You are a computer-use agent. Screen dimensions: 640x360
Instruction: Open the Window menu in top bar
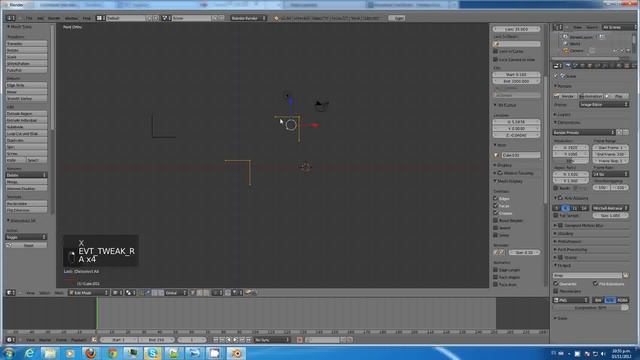click(71, 18)
